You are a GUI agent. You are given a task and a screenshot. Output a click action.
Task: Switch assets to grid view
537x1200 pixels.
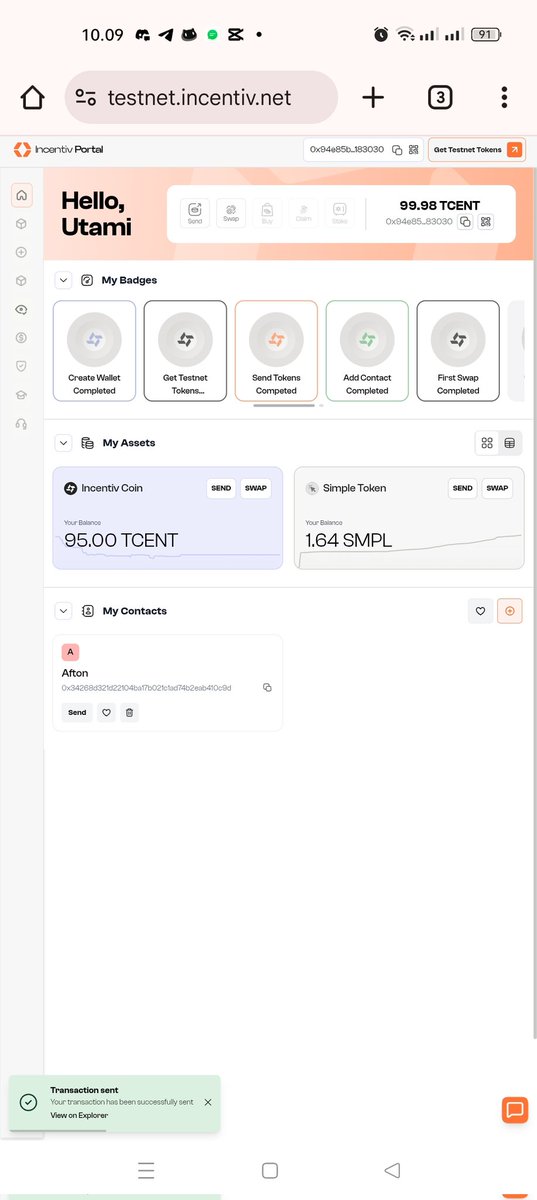(x=487, y=443)
